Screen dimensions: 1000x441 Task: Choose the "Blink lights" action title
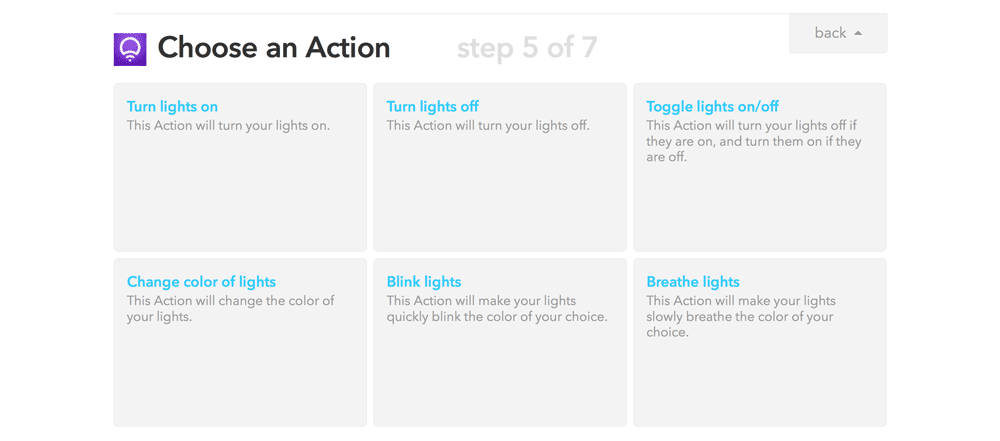click(424, 282)
